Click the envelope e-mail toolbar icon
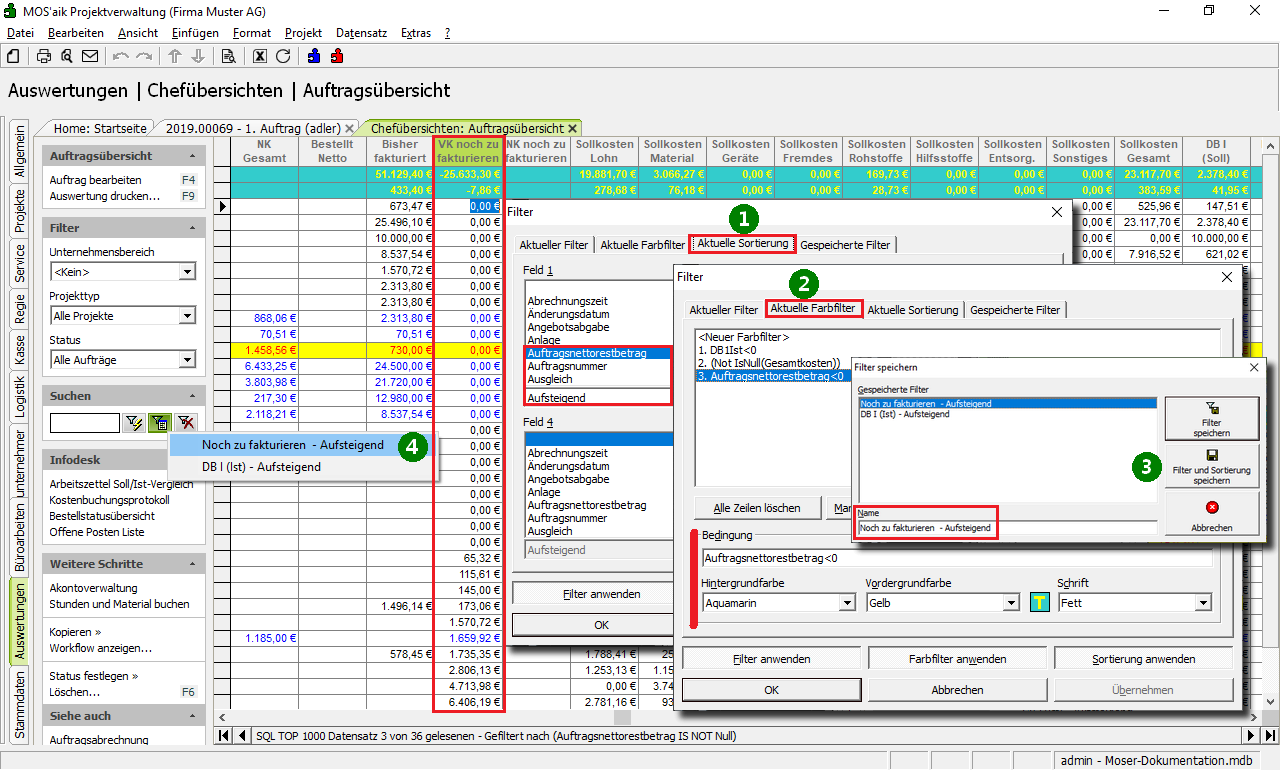 90,56
